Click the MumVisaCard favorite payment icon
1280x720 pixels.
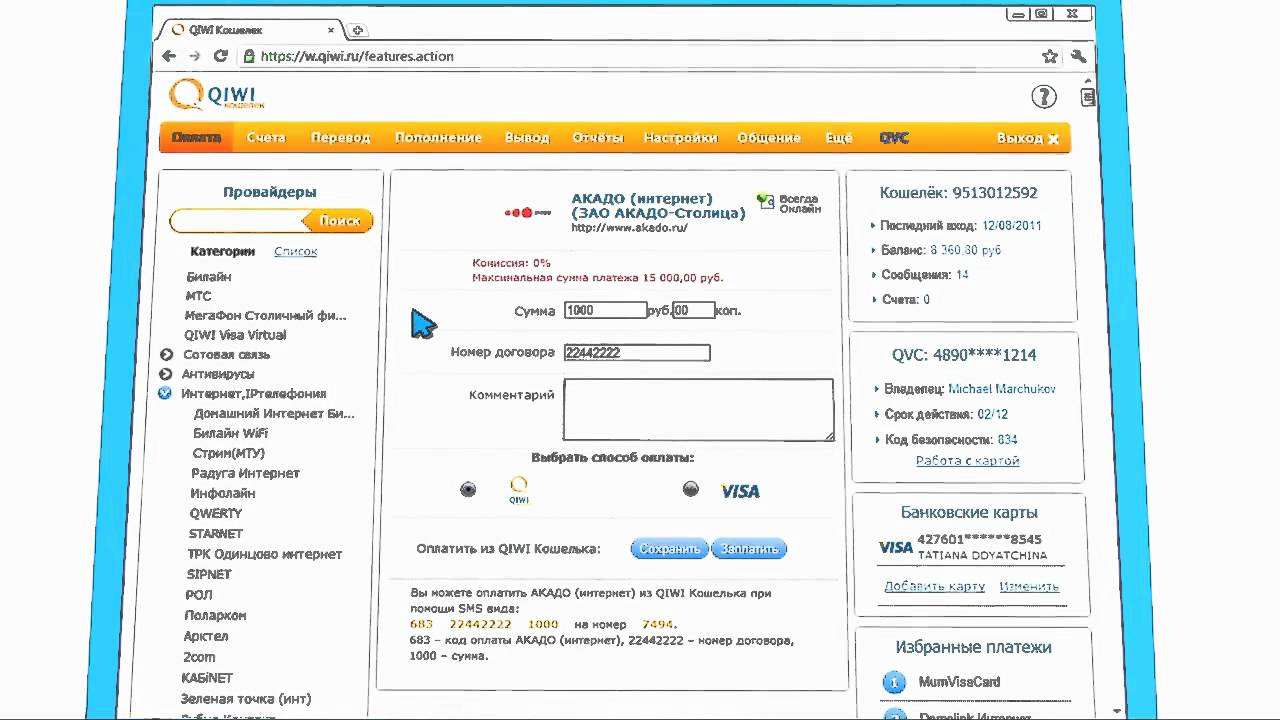(x=893, y=683)
